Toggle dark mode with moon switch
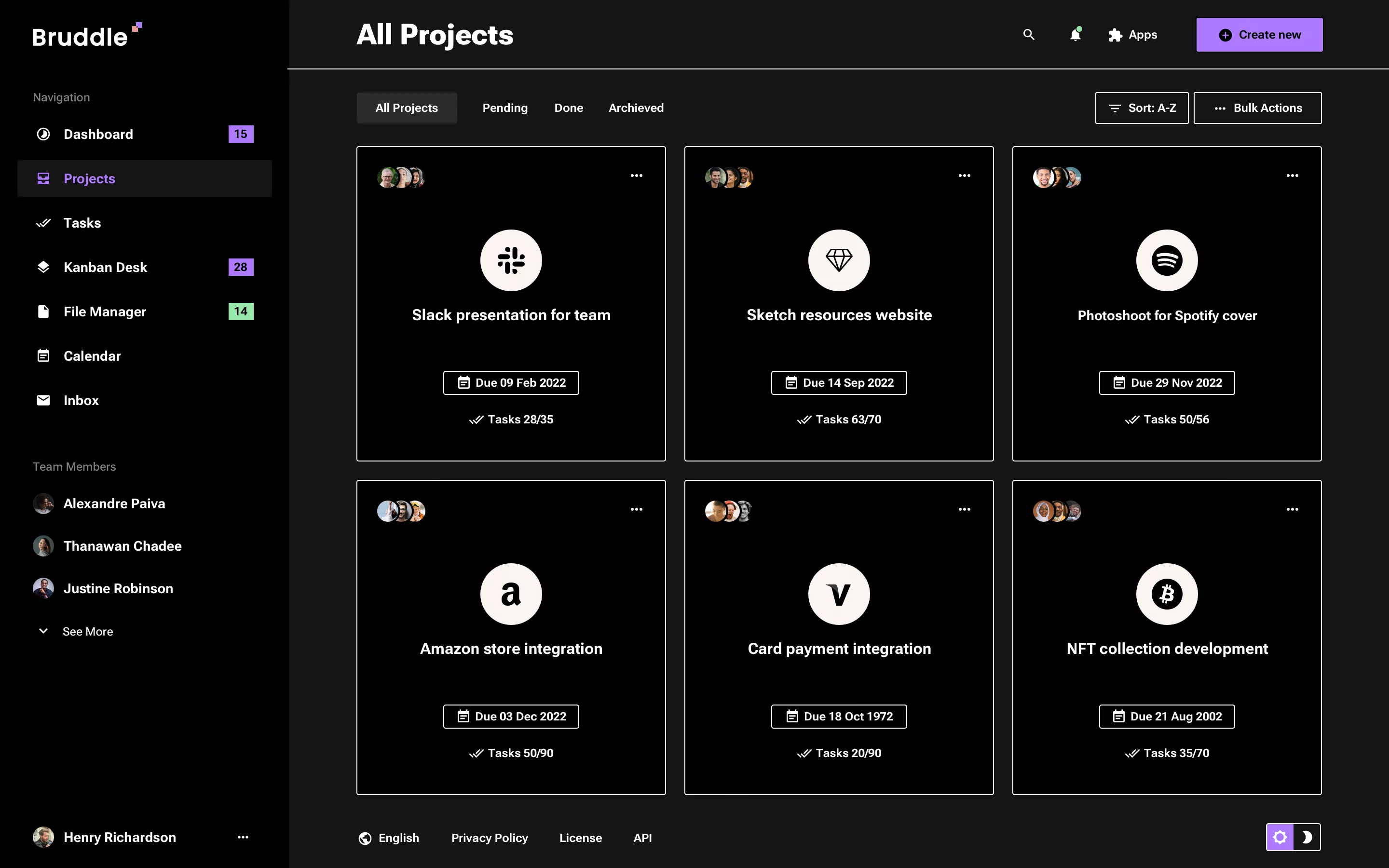This screenshot has width=1389, height=868. point(1308,837)
